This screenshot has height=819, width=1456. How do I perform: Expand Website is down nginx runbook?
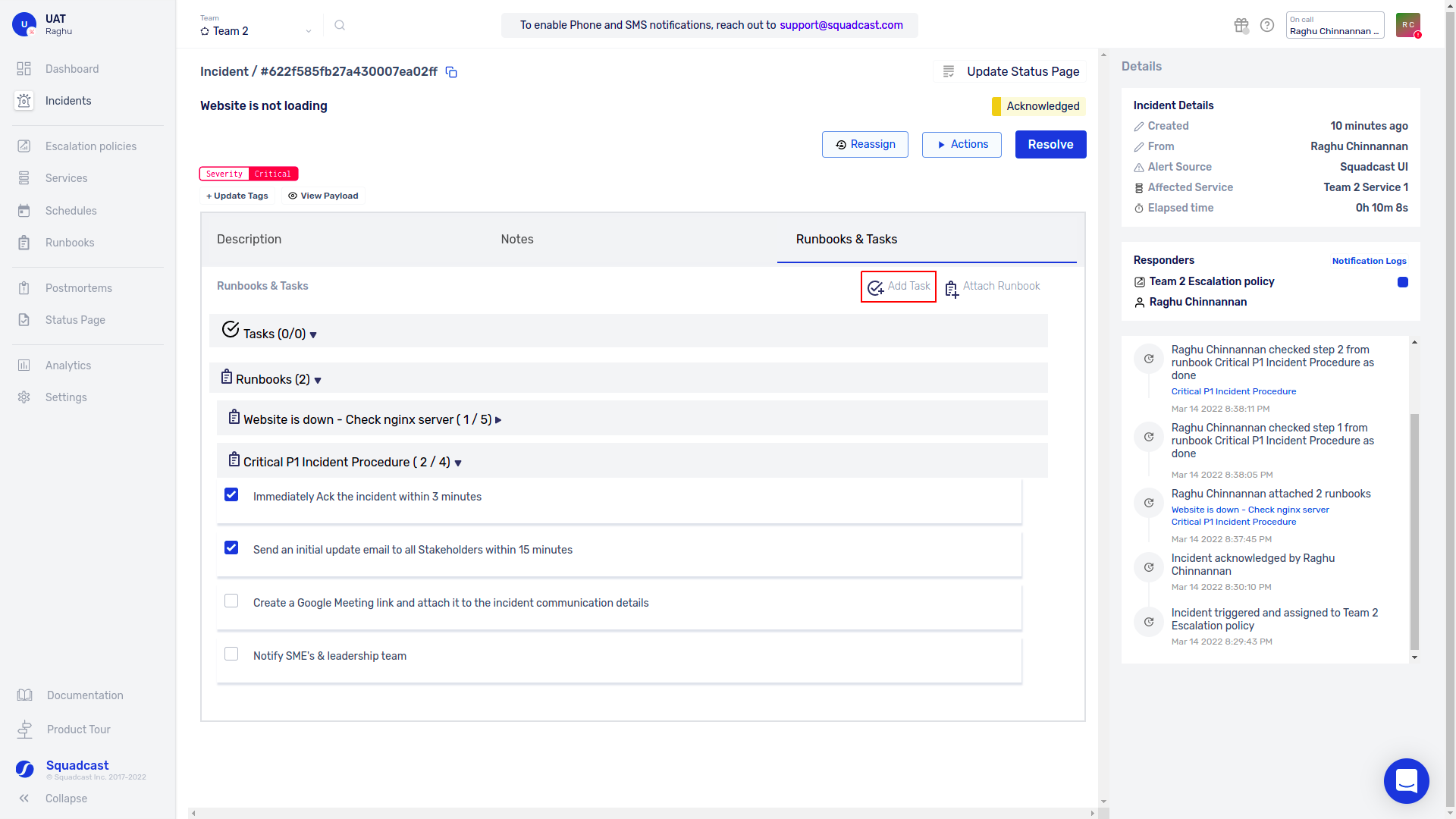coord(498,420)
